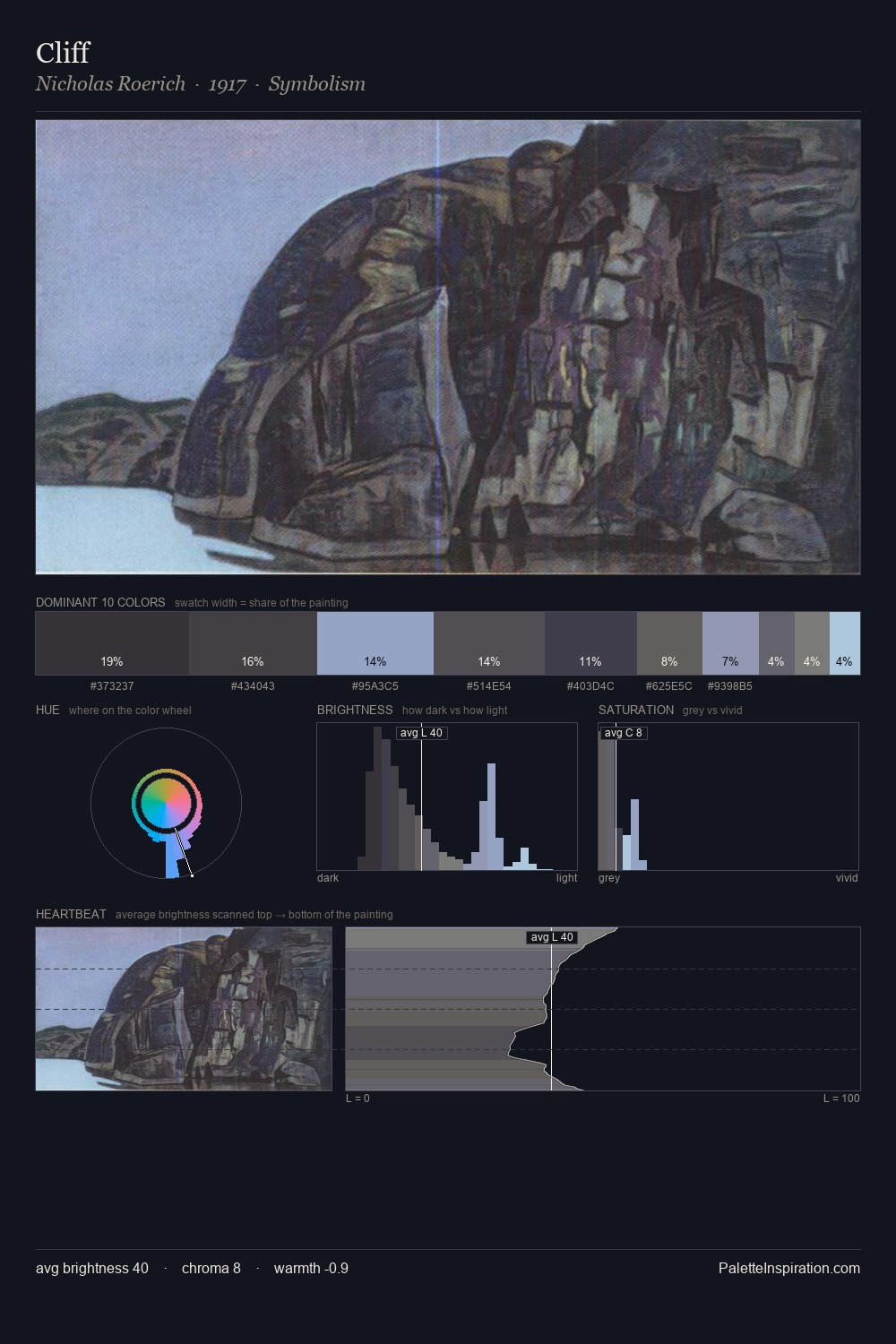This screenshot has height=1344, width=896.
Task: Click the 8% swatch #625E5C
Action: coord(669,643)
